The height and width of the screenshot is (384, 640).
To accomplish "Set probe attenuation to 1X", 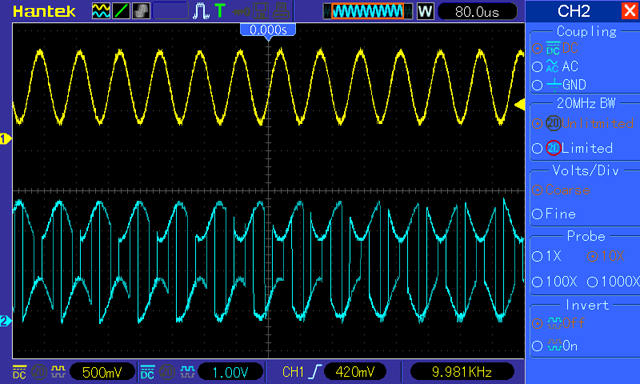I will (x=547, y=256).
